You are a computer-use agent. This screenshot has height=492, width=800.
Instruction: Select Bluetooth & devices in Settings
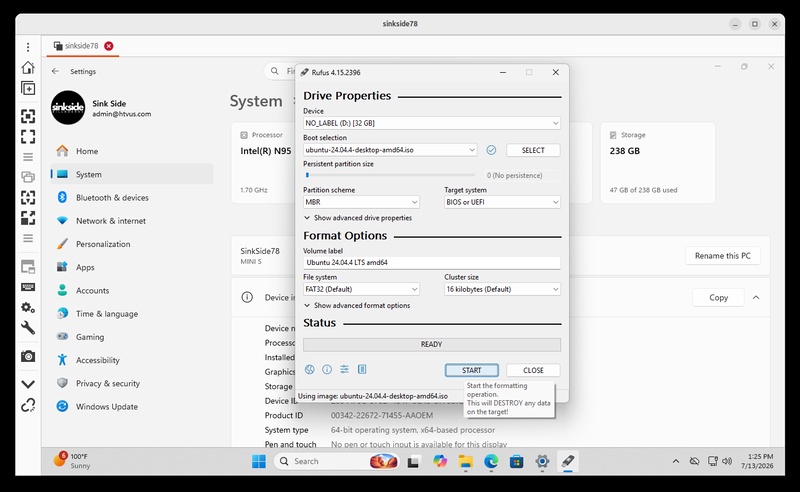132,198
